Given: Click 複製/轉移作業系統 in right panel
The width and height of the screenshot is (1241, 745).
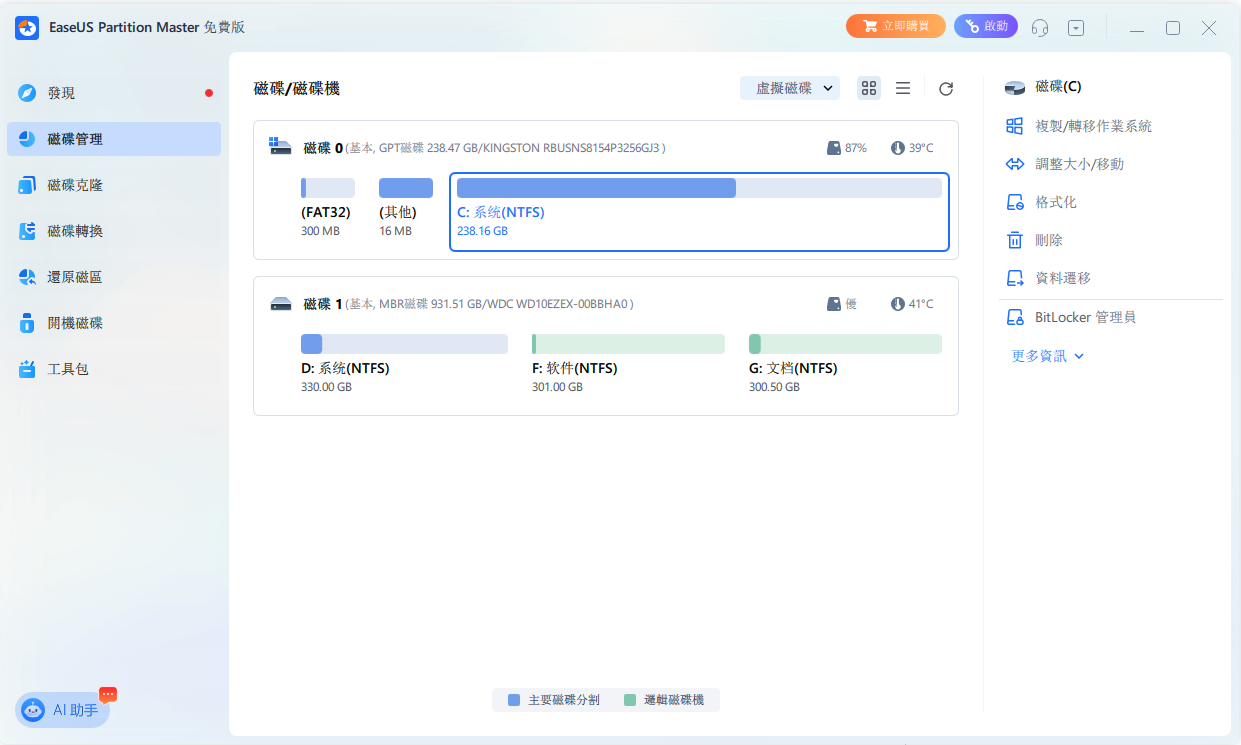Looking at the screenshot, I should tap(1093, 126).
